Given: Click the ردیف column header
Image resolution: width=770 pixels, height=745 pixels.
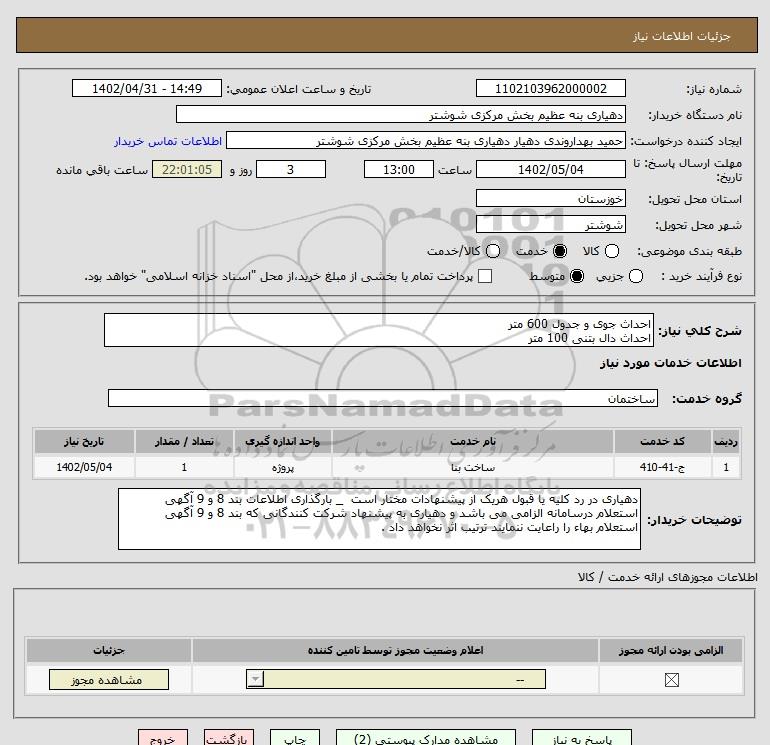Looking at the screenshot, I should tap(726, 441).
